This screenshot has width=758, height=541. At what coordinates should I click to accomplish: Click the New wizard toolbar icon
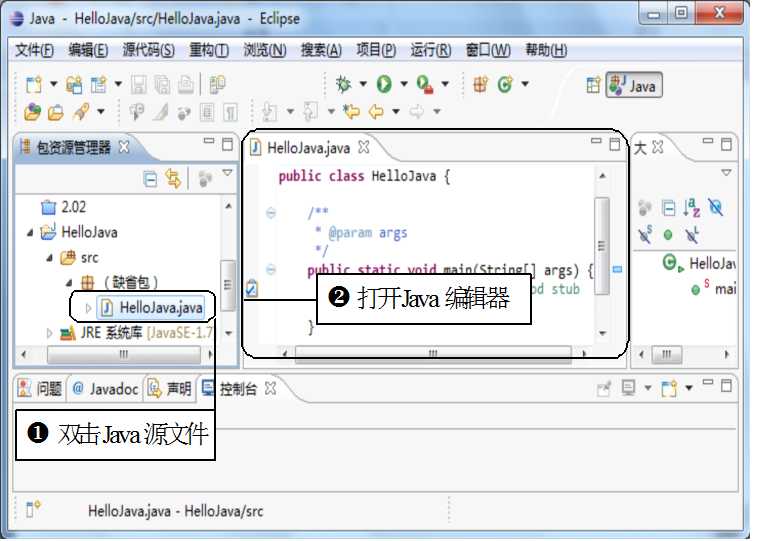pos(34,85)
